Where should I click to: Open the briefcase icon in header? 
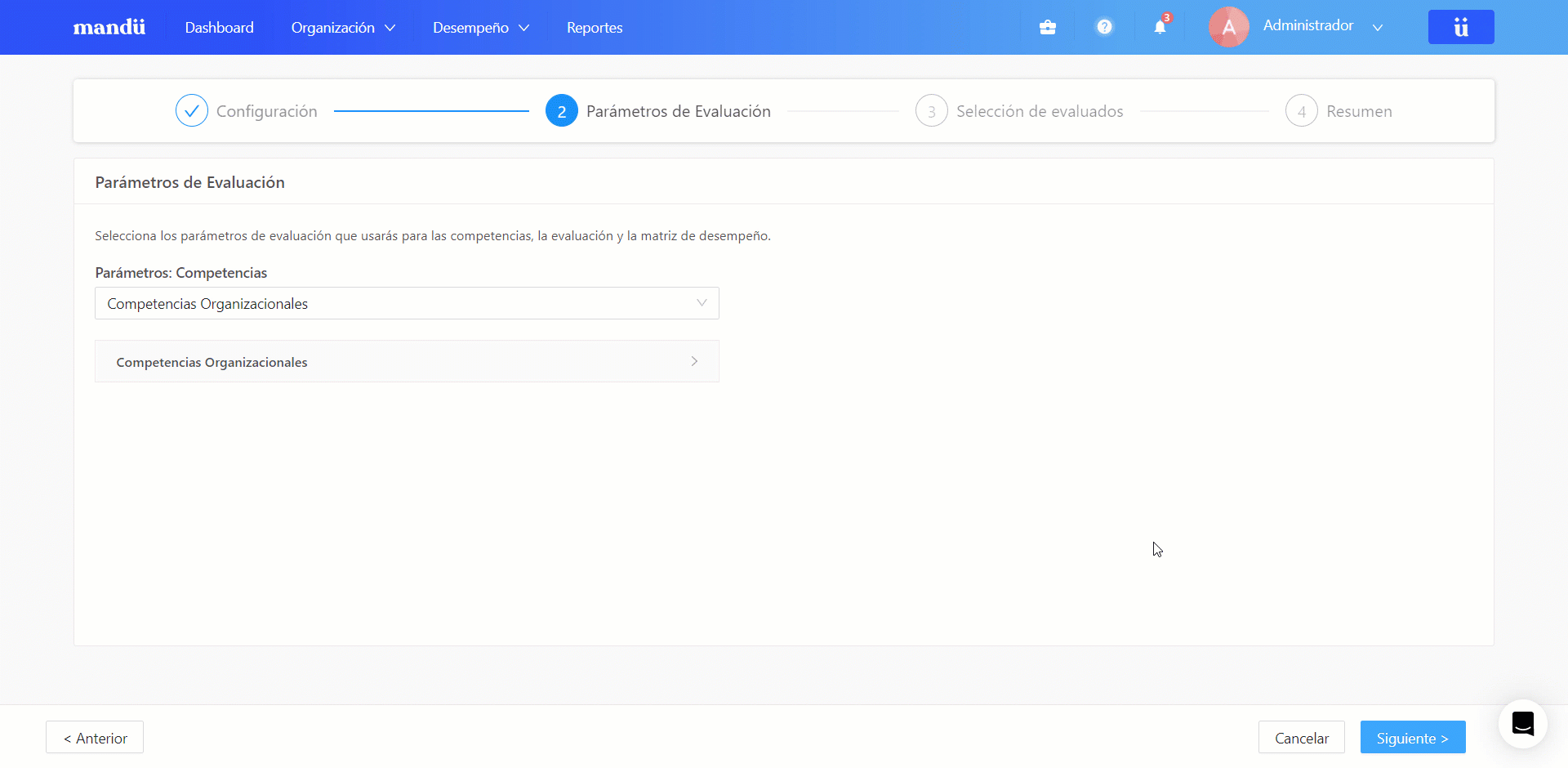[1048, 28]
